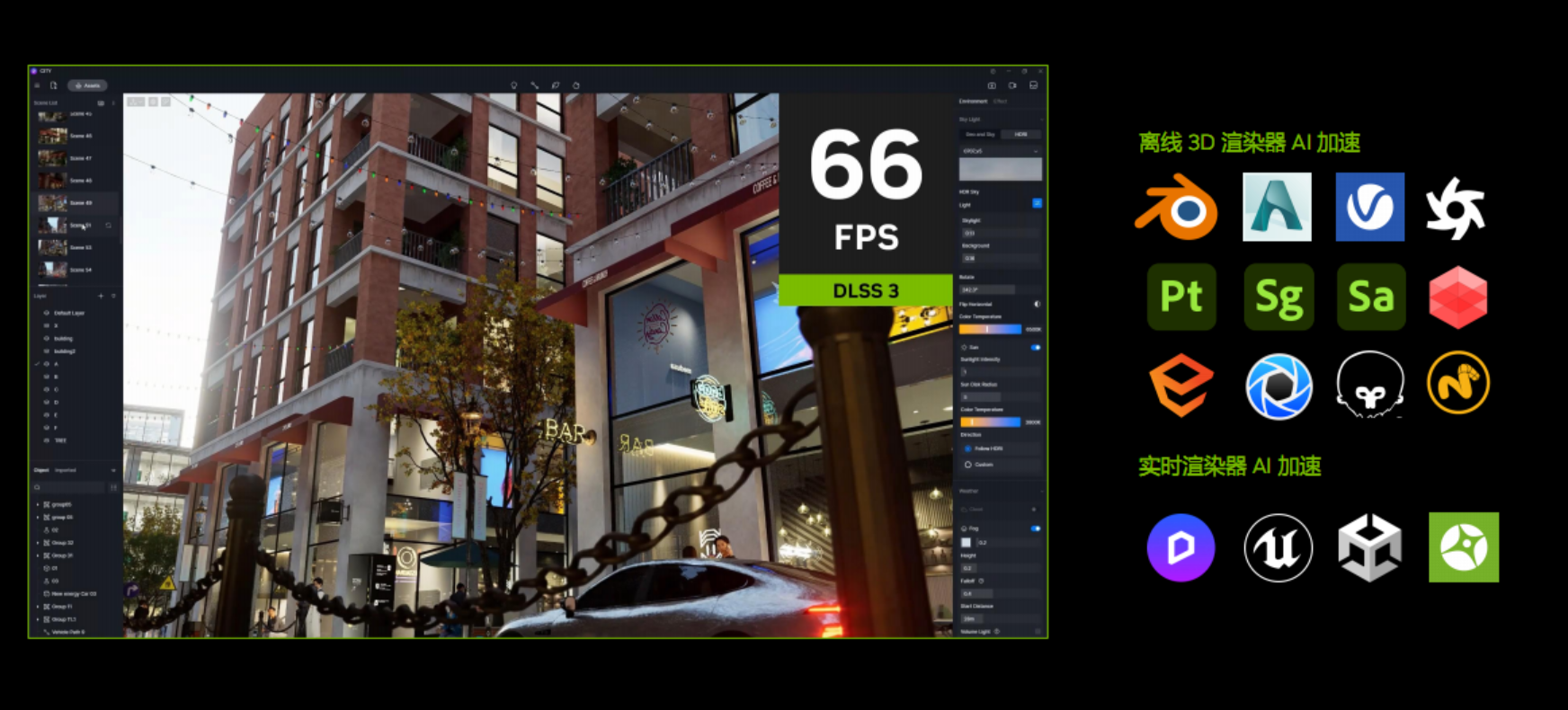Select Scene 46 in scene list
The width and height of the screenshot is (1568, 710).
click(76, 137)
